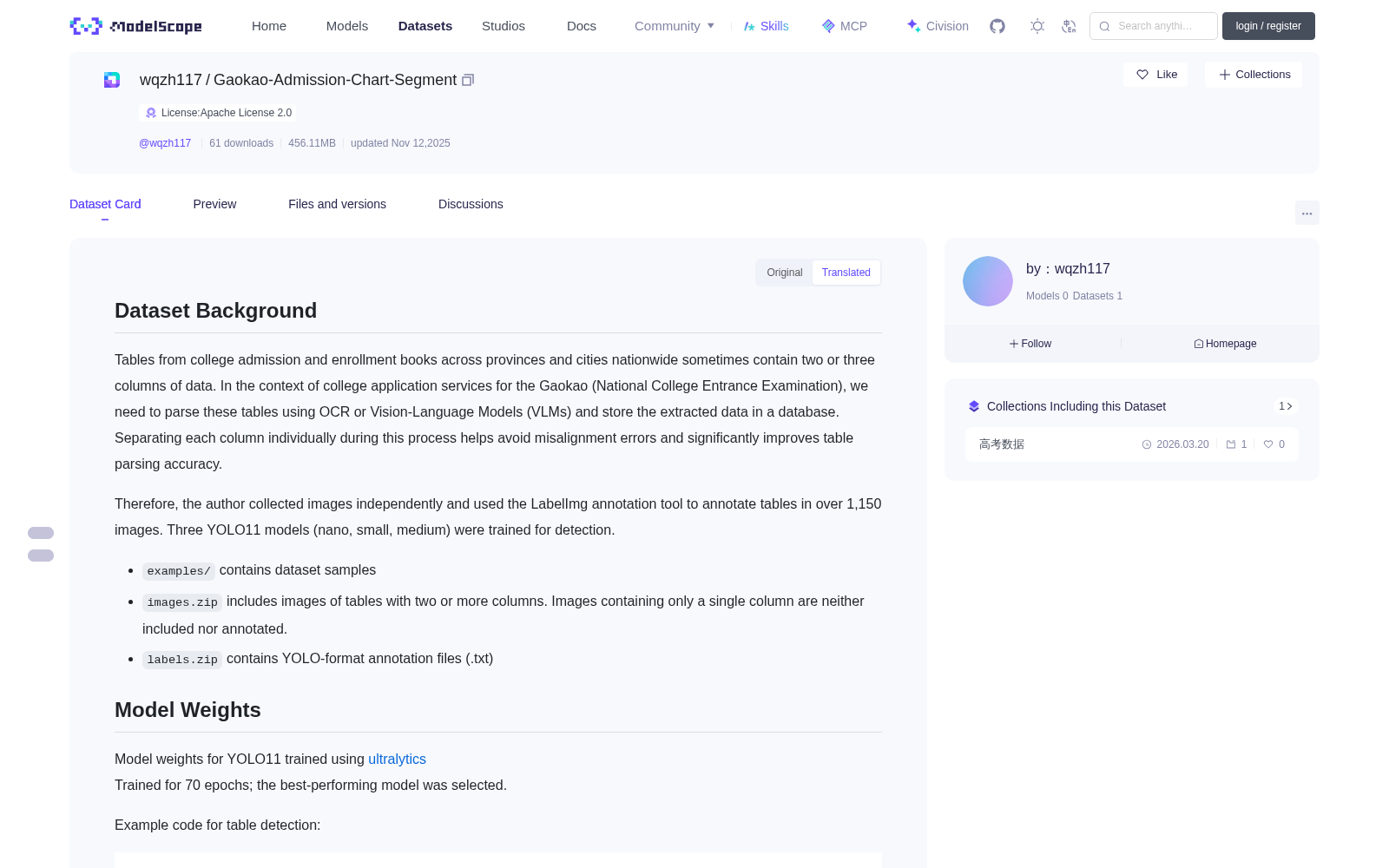Click the search magnifier icon
This screenshot has height=868, width=1389.
[x=1104, y=26]
